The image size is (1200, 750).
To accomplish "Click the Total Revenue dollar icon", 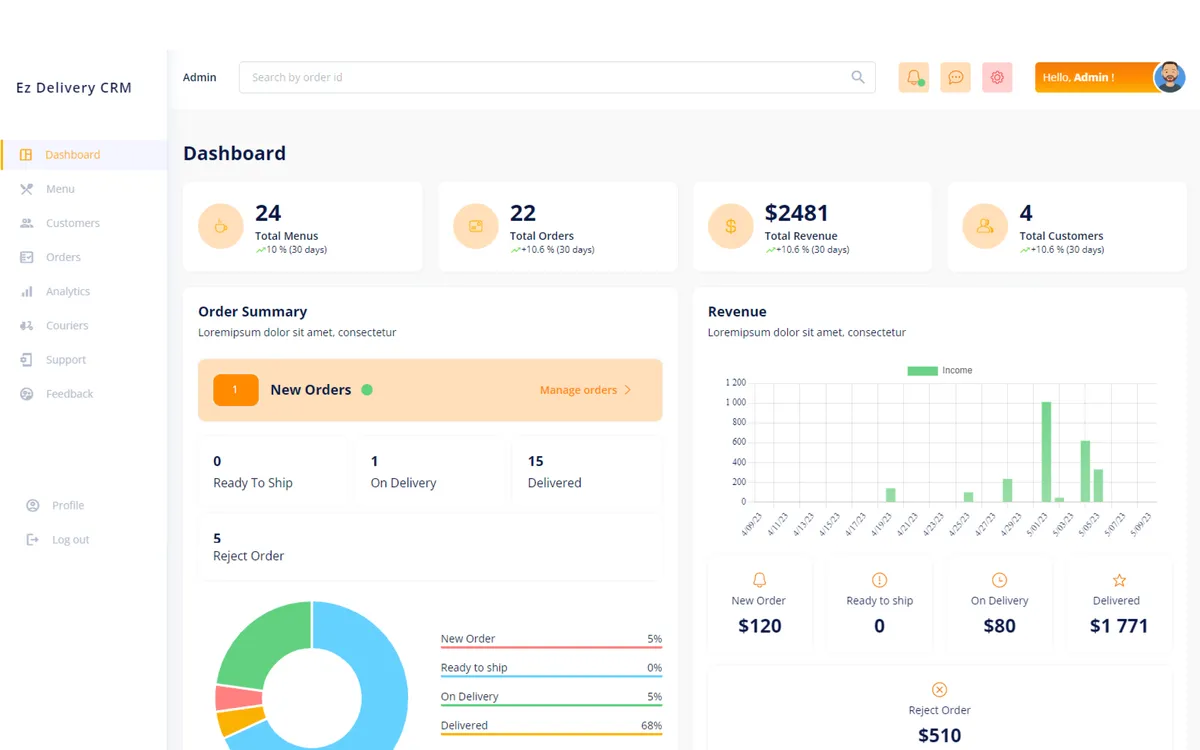I will 730,226.
